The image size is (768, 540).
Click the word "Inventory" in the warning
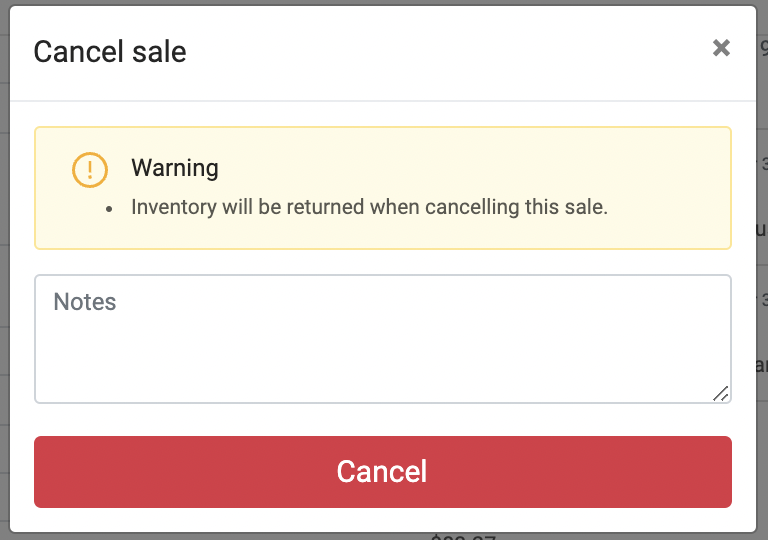click(172, 208)
